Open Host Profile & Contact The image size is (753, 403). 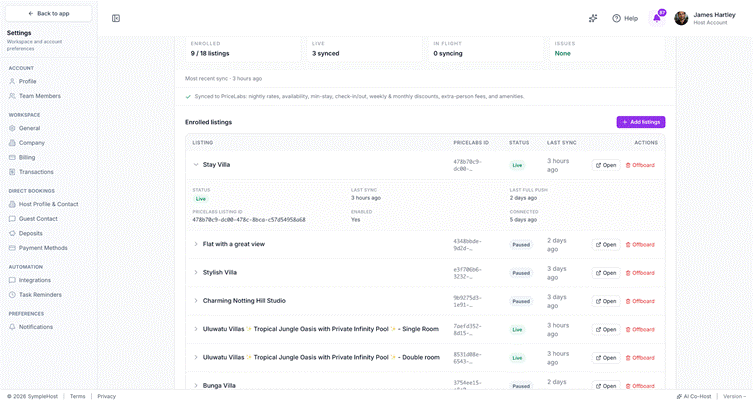pyautogui.click(x=49, y=204)
